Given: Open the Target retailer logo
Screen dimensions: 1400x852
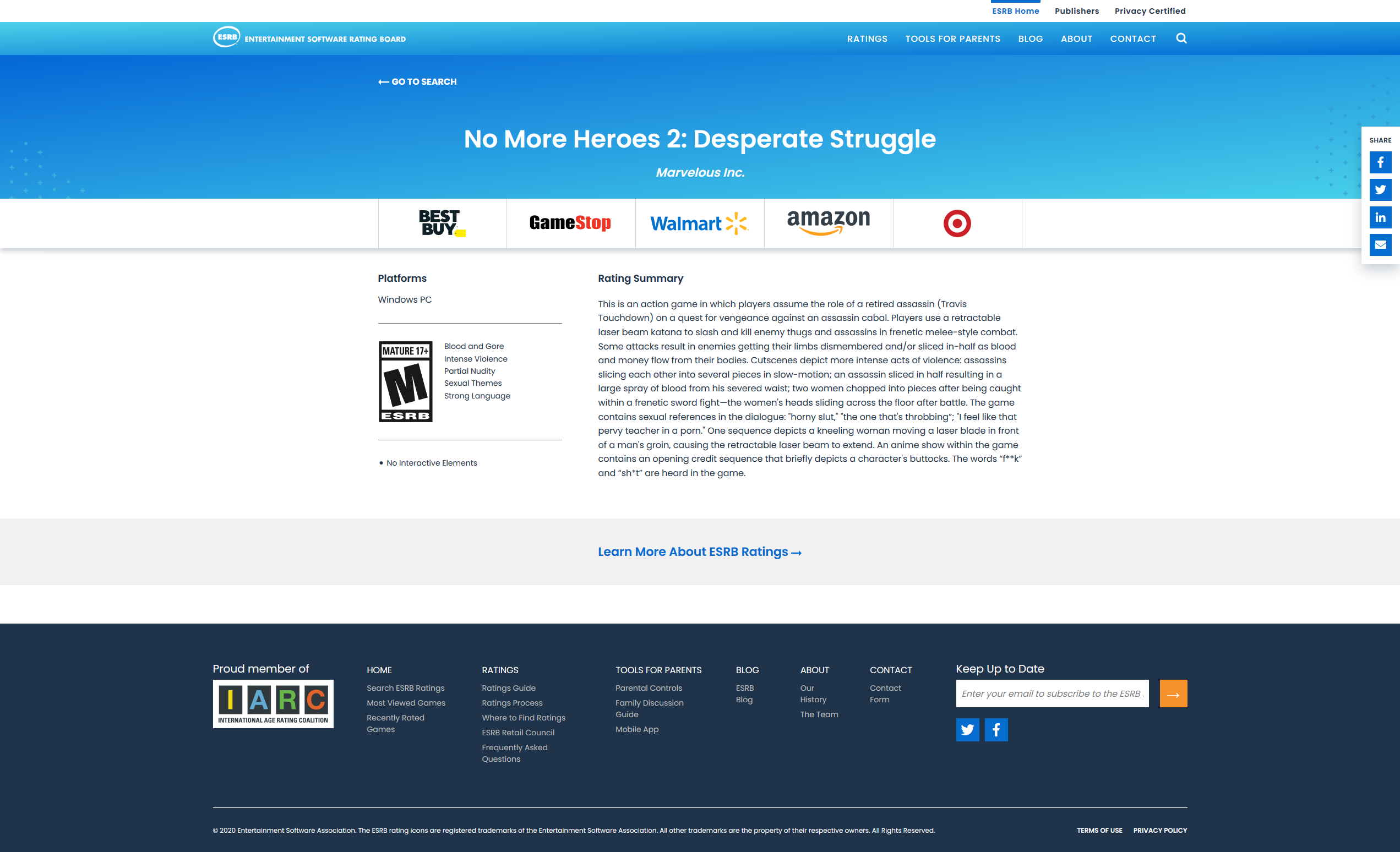Looking at the screenshot, I should pyautogui.click(x=957, y=223).
